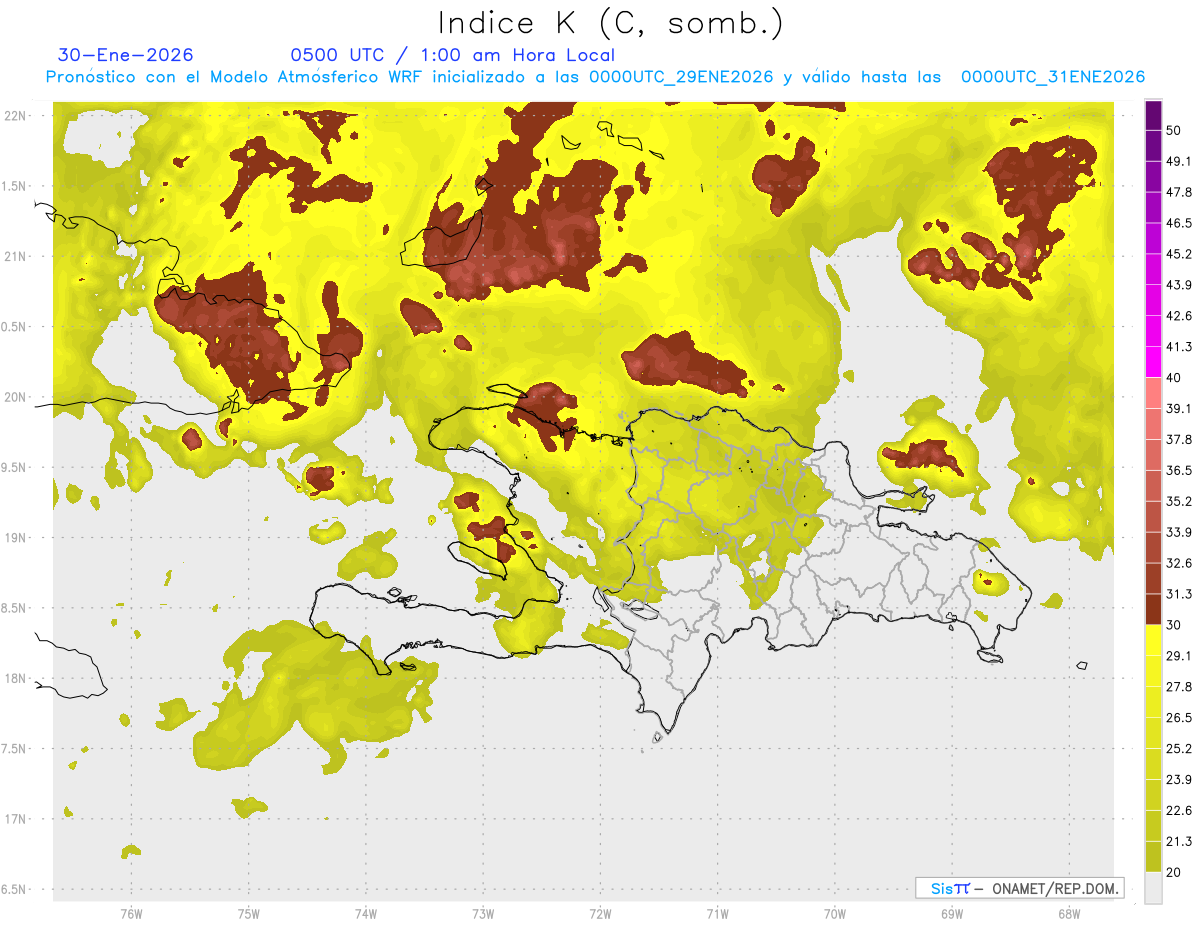Click the '0000UTC_29ENE2026' initialization timestamp
This screenshot has height=927, width=1200.
point(682,77)
